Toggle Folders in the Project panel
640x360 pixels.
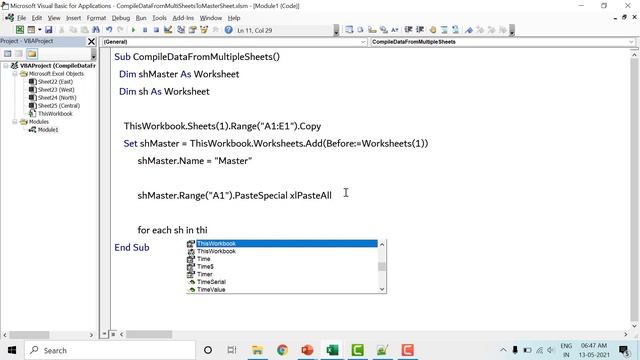32,53
